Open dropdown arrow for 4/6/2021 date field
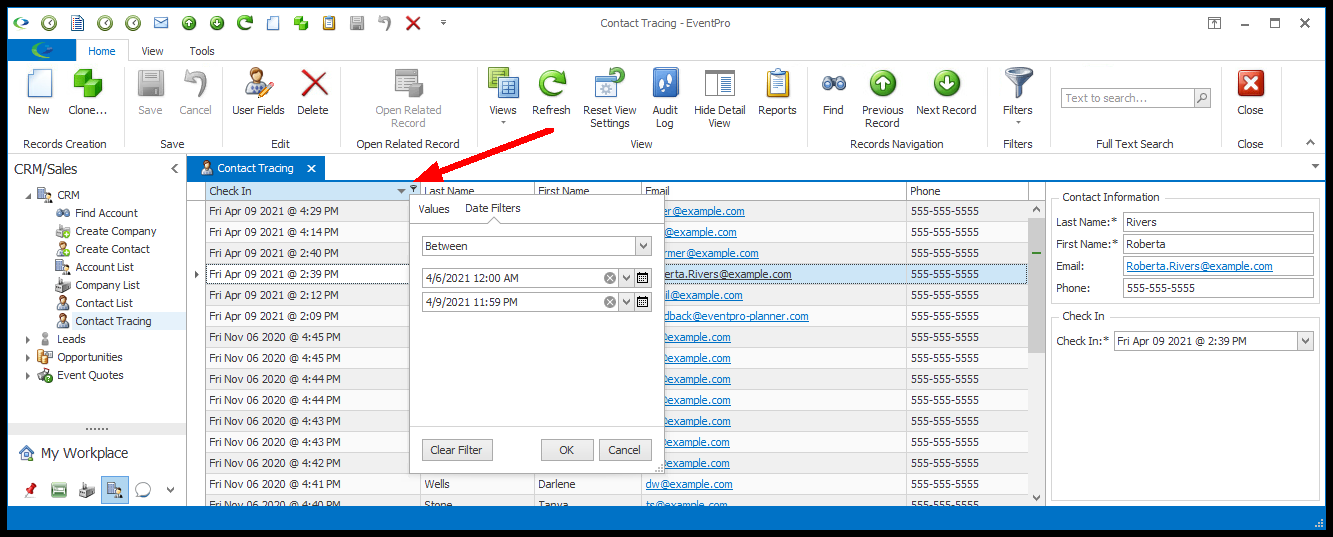Image resolution: width=1333 pixels, height=537 pixels. [x=627, y=277]
